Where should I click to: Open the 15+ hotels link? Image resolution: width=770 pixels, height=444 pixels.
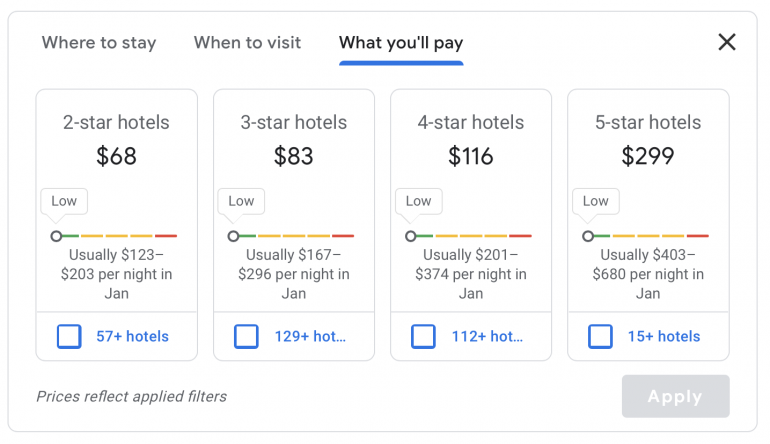664,336
